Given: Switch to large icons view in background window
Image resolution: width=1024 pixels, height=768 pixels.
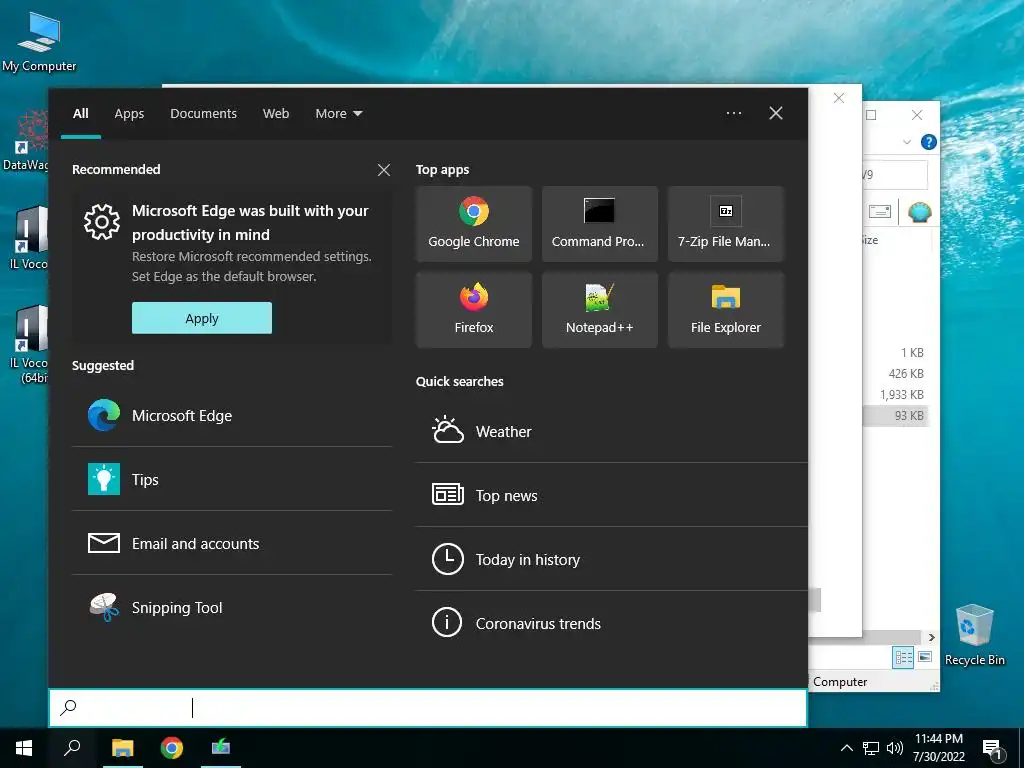Looking at the screenshot, I should point(925,657).
